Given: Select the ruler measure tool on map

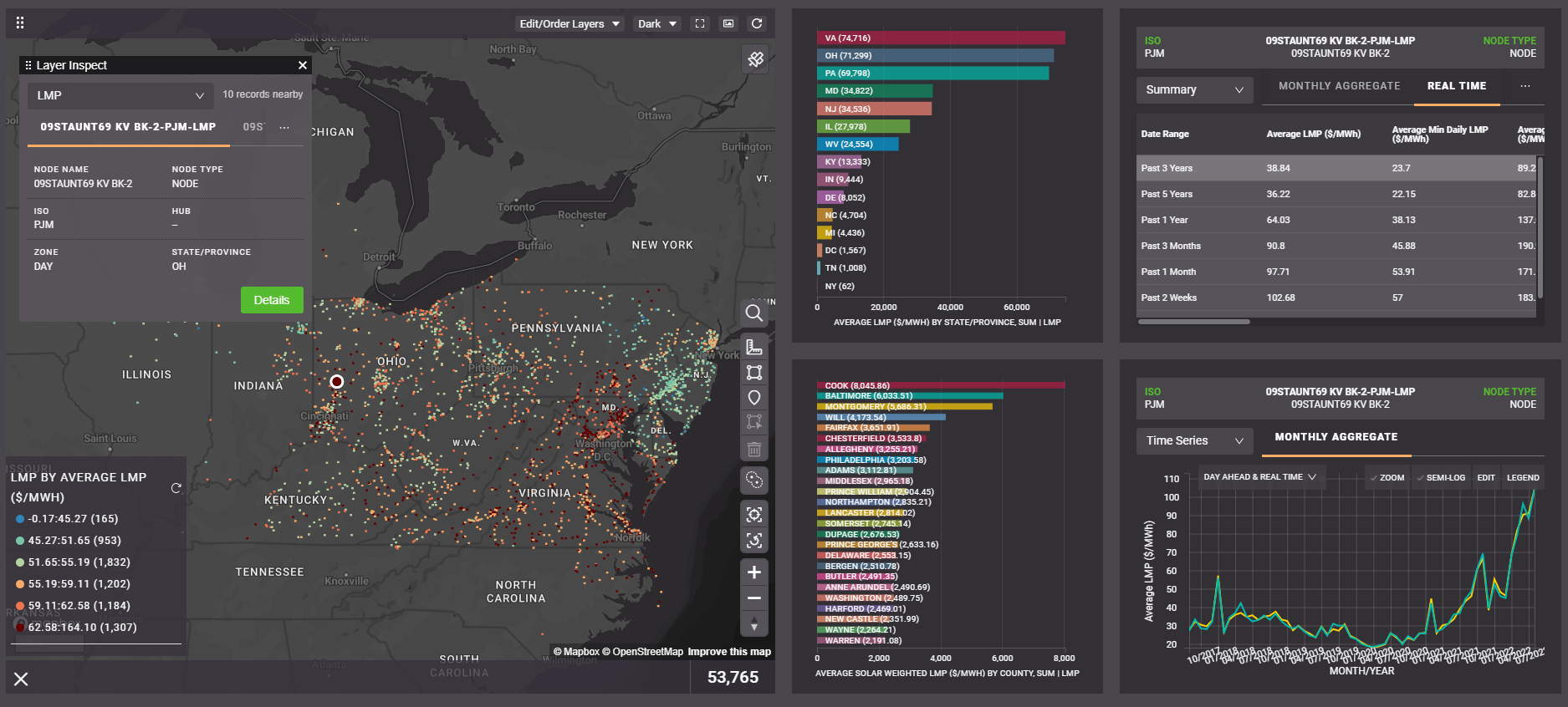Looking at the screenshot, I should click(753, 348).
